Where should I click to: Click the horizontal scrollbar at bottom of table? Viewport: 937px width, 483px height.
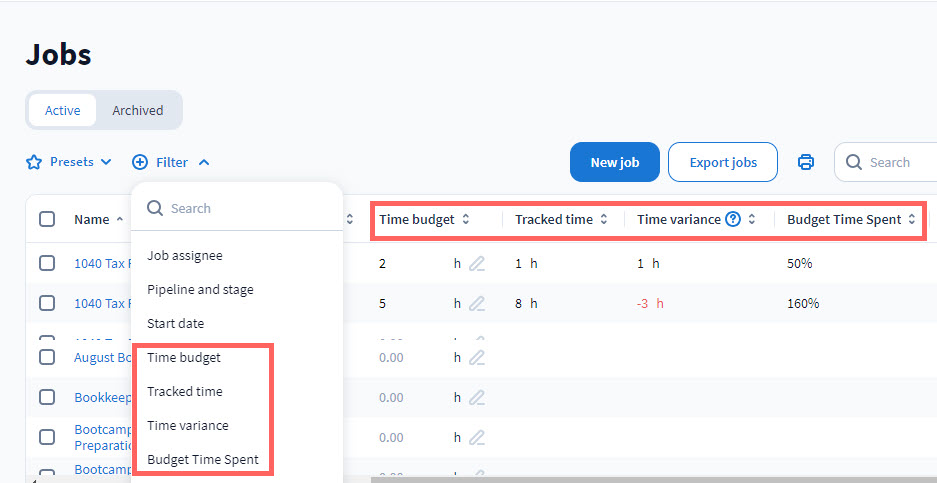(650, 479)
